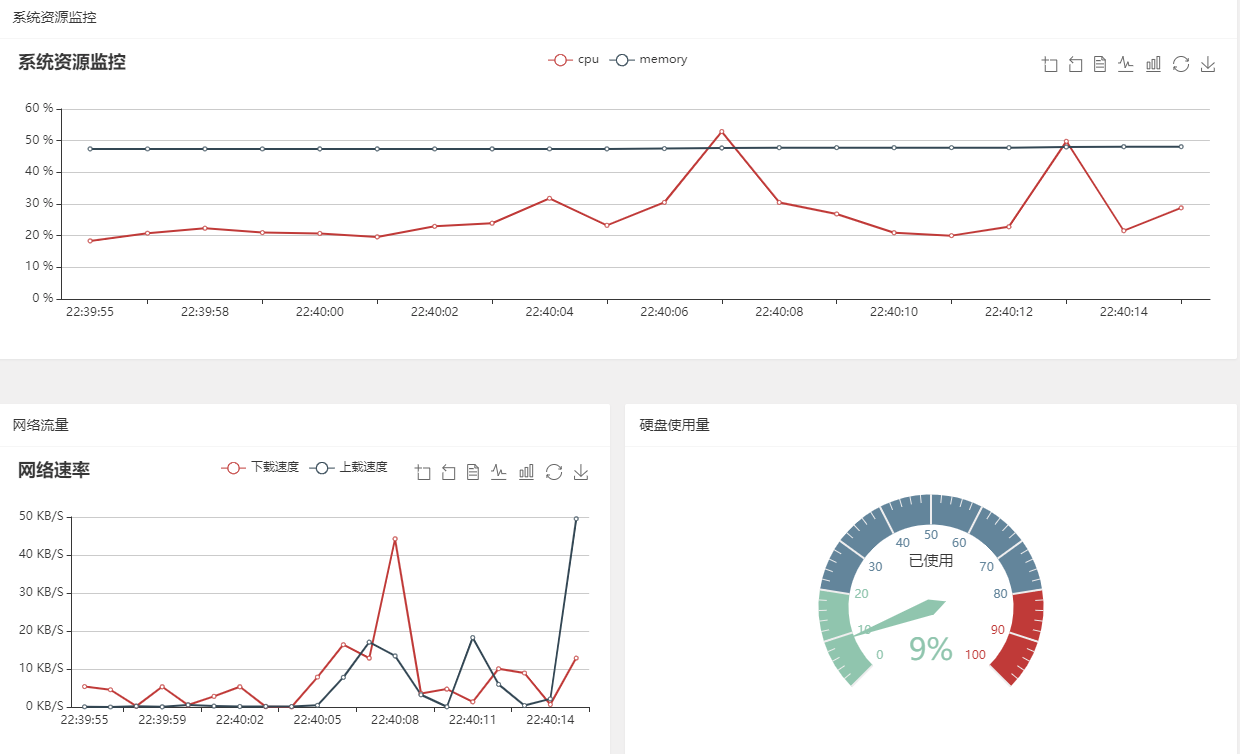Switch 网络速率 chart to bar type

pyautogui.click(x=526, y=472)
